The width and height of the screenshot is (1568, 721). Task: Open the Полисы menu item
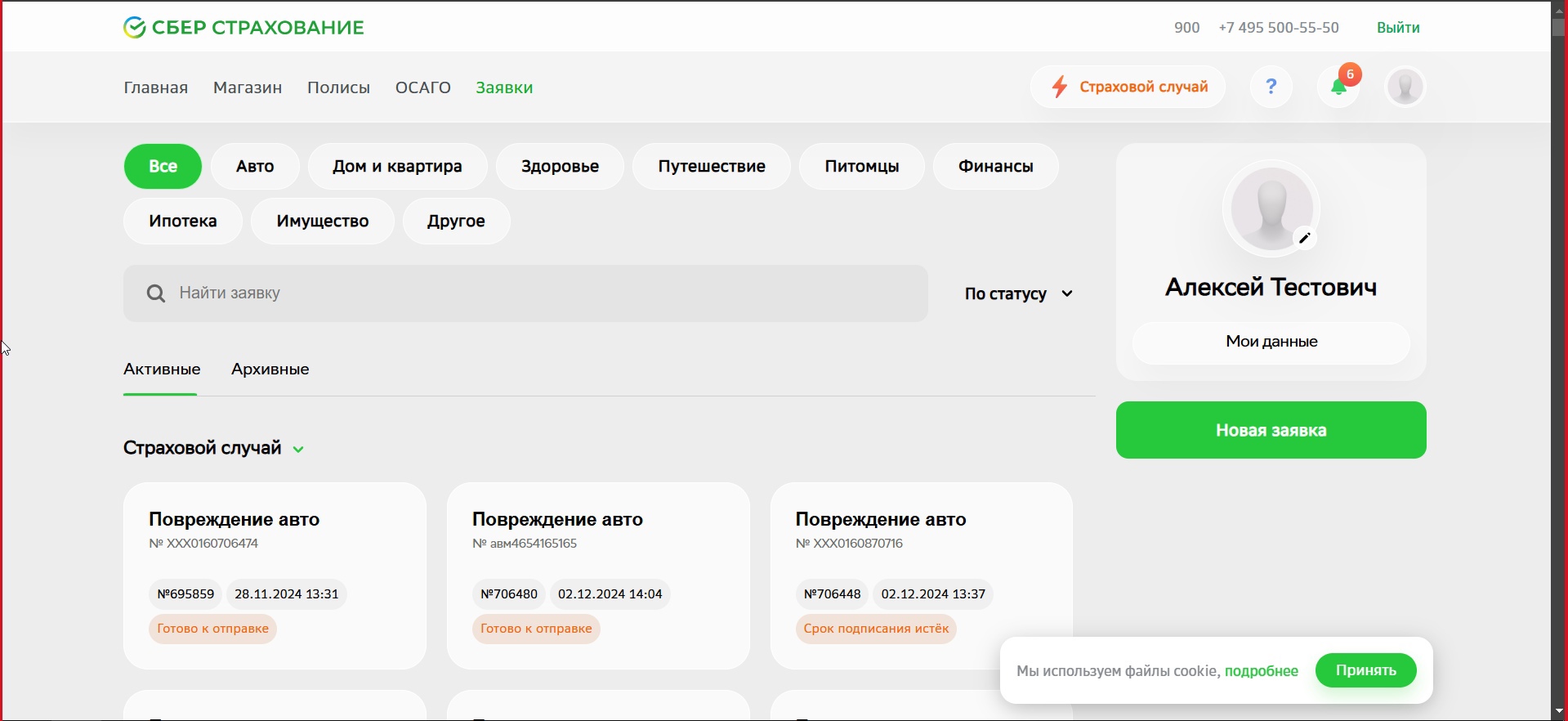339,88
